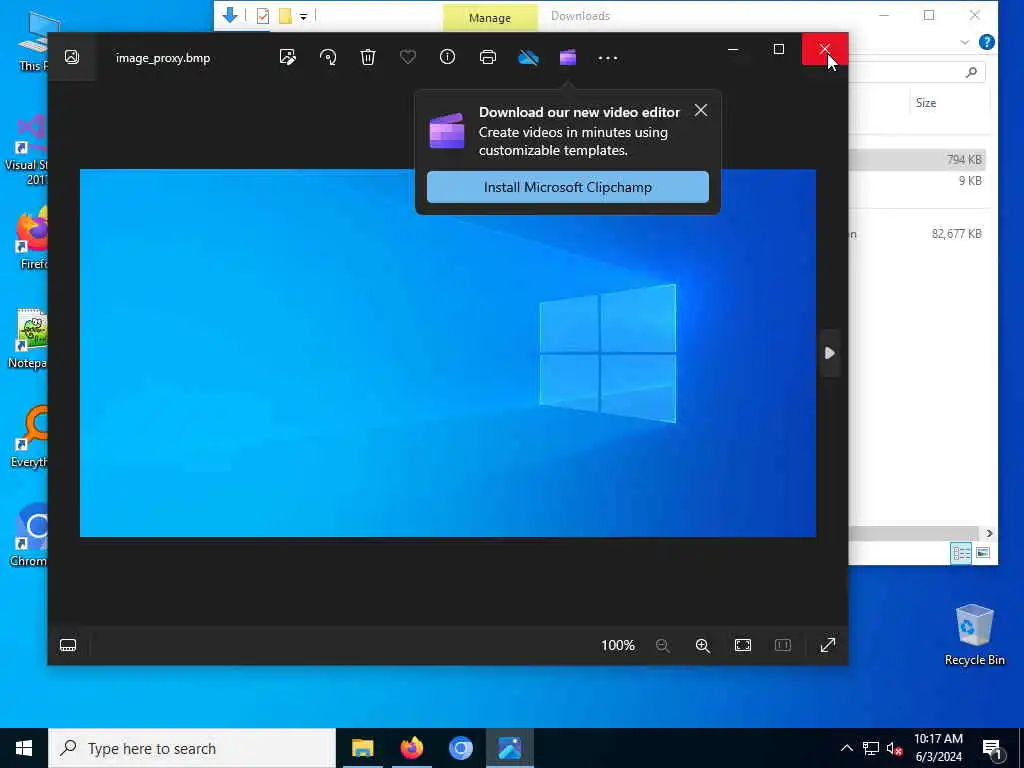
Task: Select the Recycle Bin desktop icon
Action: tap(974, 635)
